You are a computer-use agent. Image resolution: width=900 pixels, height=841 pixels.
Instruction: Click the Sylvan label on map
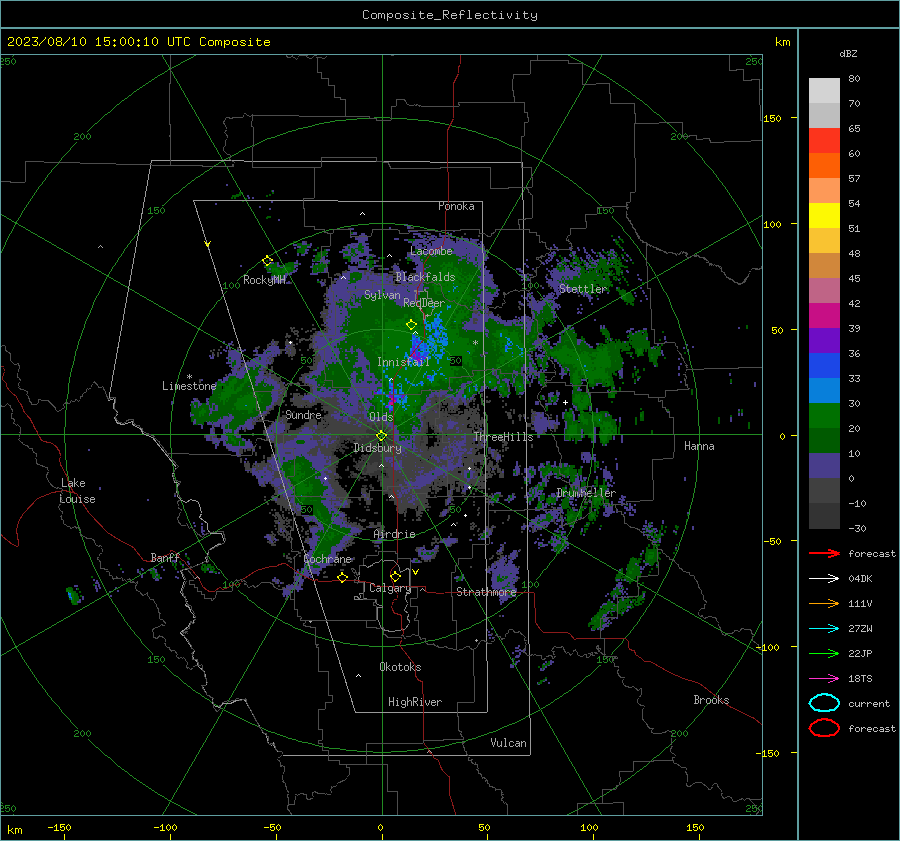[382, 295]
